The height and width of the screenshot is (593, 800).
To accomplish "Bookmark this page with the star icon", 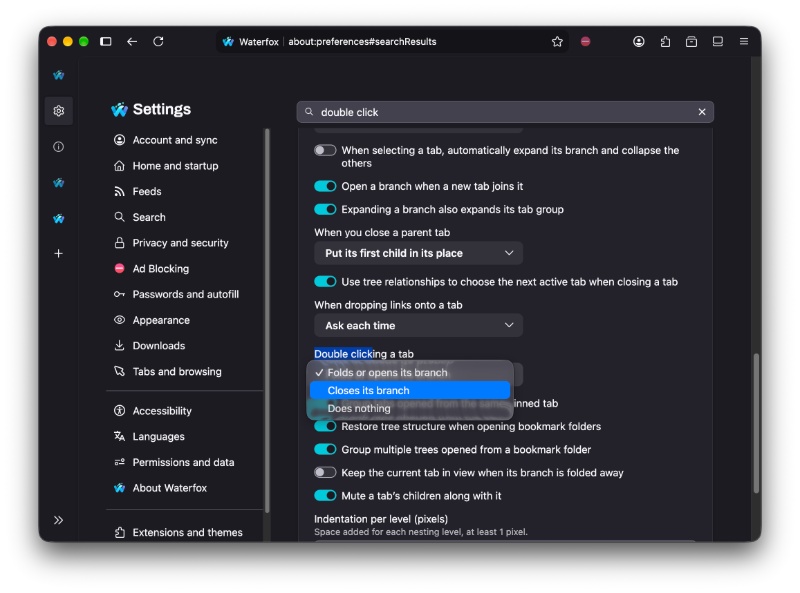I will pyautogui.click(x=557, y=41).
